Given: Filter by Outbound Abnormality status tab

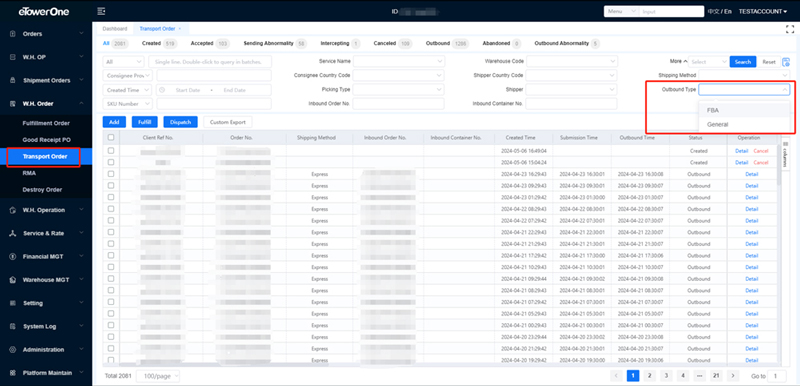Looking at the screenshot, I should [x=567, y=43].
